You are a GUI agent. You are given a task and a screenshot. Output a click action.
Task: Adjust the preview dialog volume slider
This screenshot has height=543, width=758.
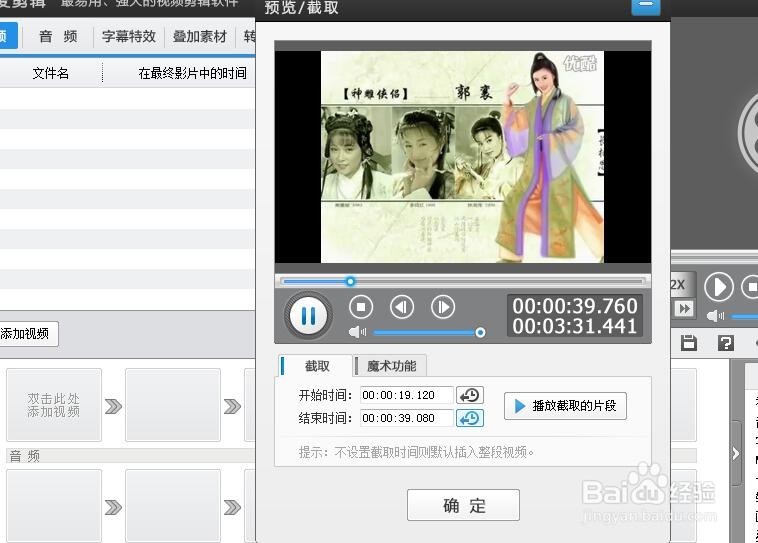(429, 333)
